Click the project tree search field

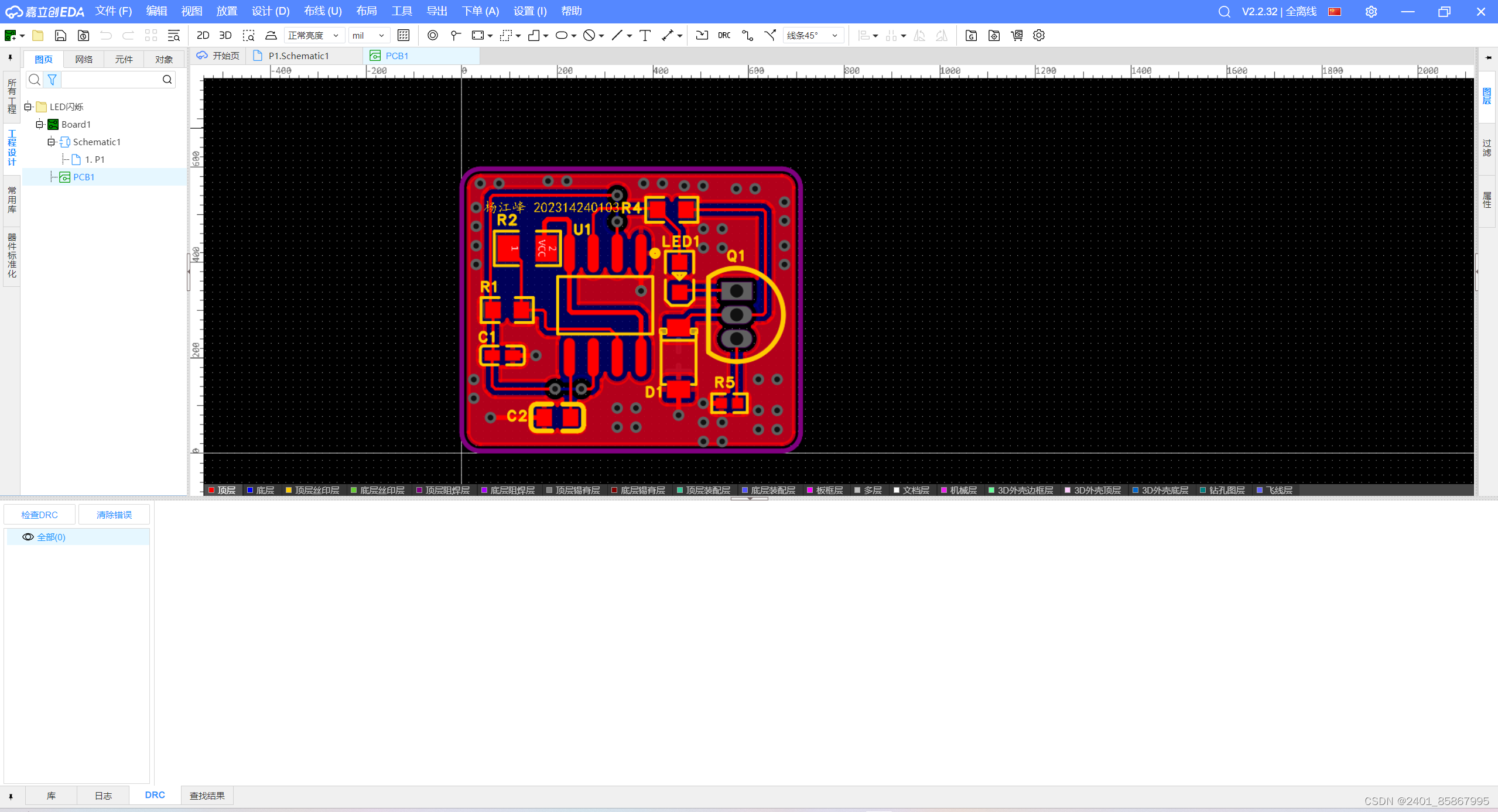tap(111, 80)
